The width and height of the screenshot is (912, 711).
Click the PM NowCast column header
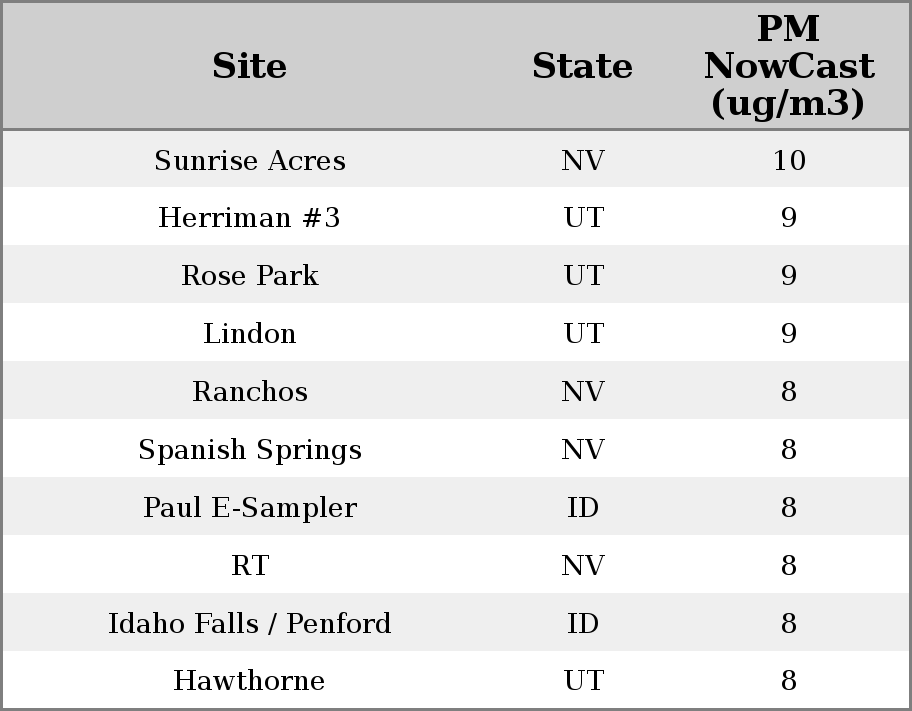788,66
